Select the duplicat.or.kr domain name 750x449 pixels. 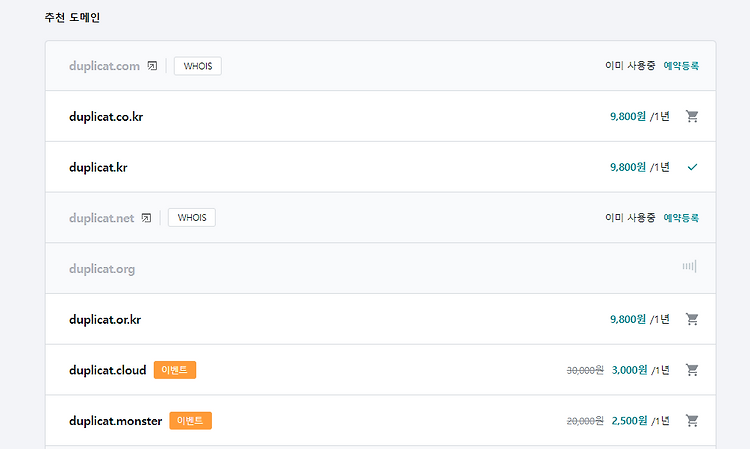105,319
